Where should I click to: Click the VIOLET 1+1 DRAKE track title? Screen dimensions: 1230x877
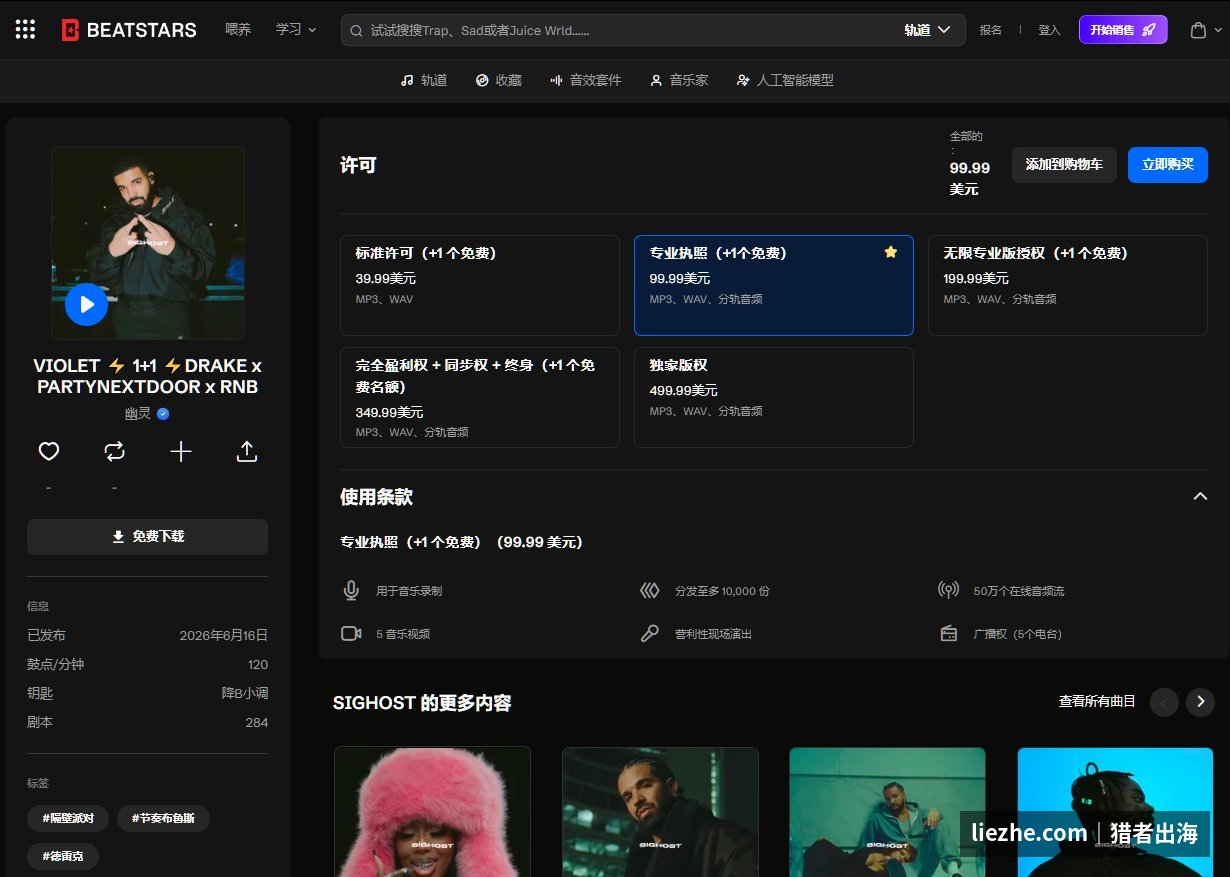click(x=148, y=376)
